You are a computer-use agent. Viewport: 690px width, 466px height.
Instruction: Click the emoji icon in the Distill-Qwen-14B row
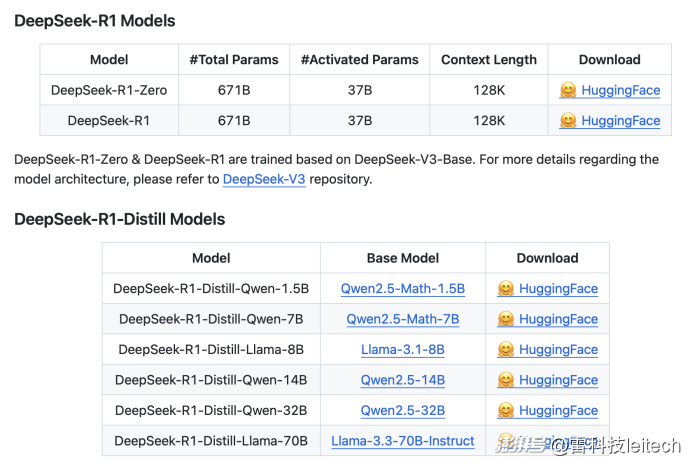(506, 380)
